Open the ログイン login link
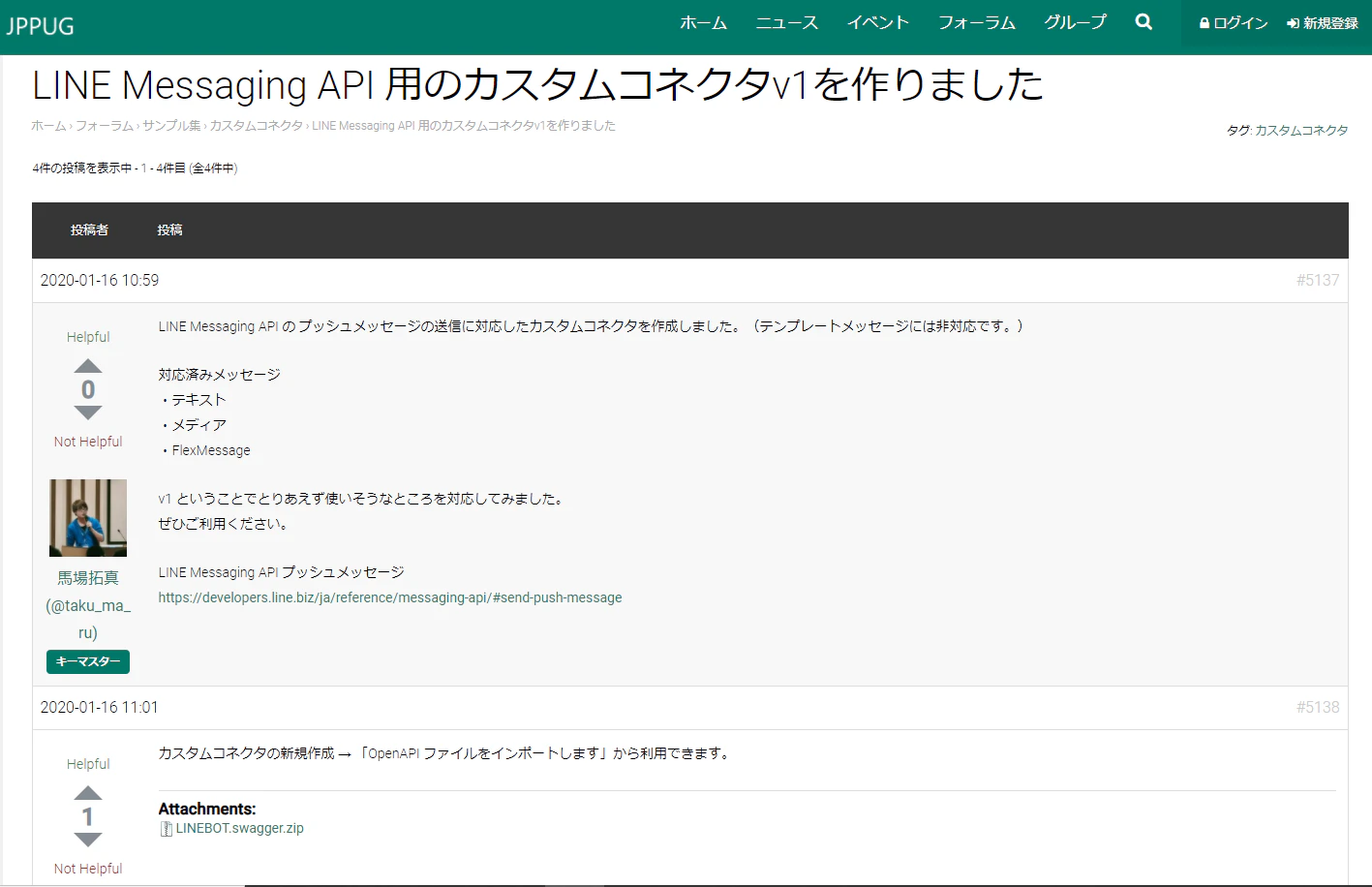 1234,23
